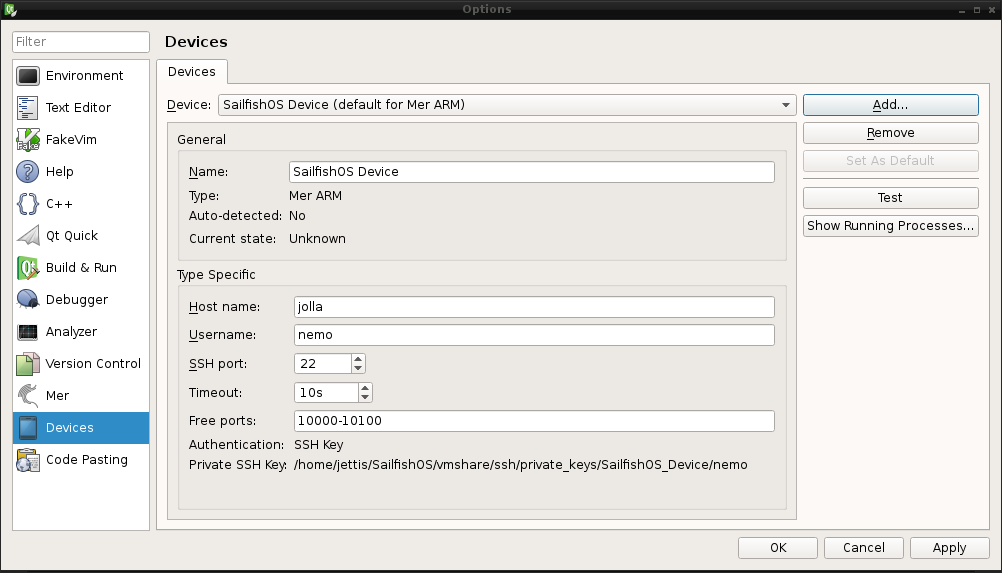Screen dimensions: 1002x573
Task: Click the 'Mer ARM' type value
Action: pyautogui.click(x=316, y=196)
